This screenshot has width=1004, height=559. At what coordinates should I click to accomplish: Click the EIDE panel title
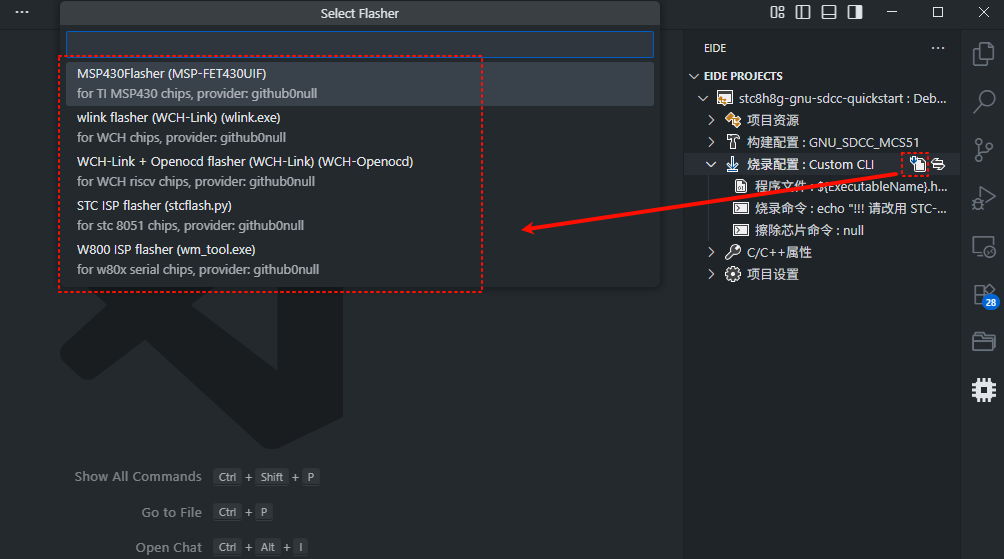[715, 48]
